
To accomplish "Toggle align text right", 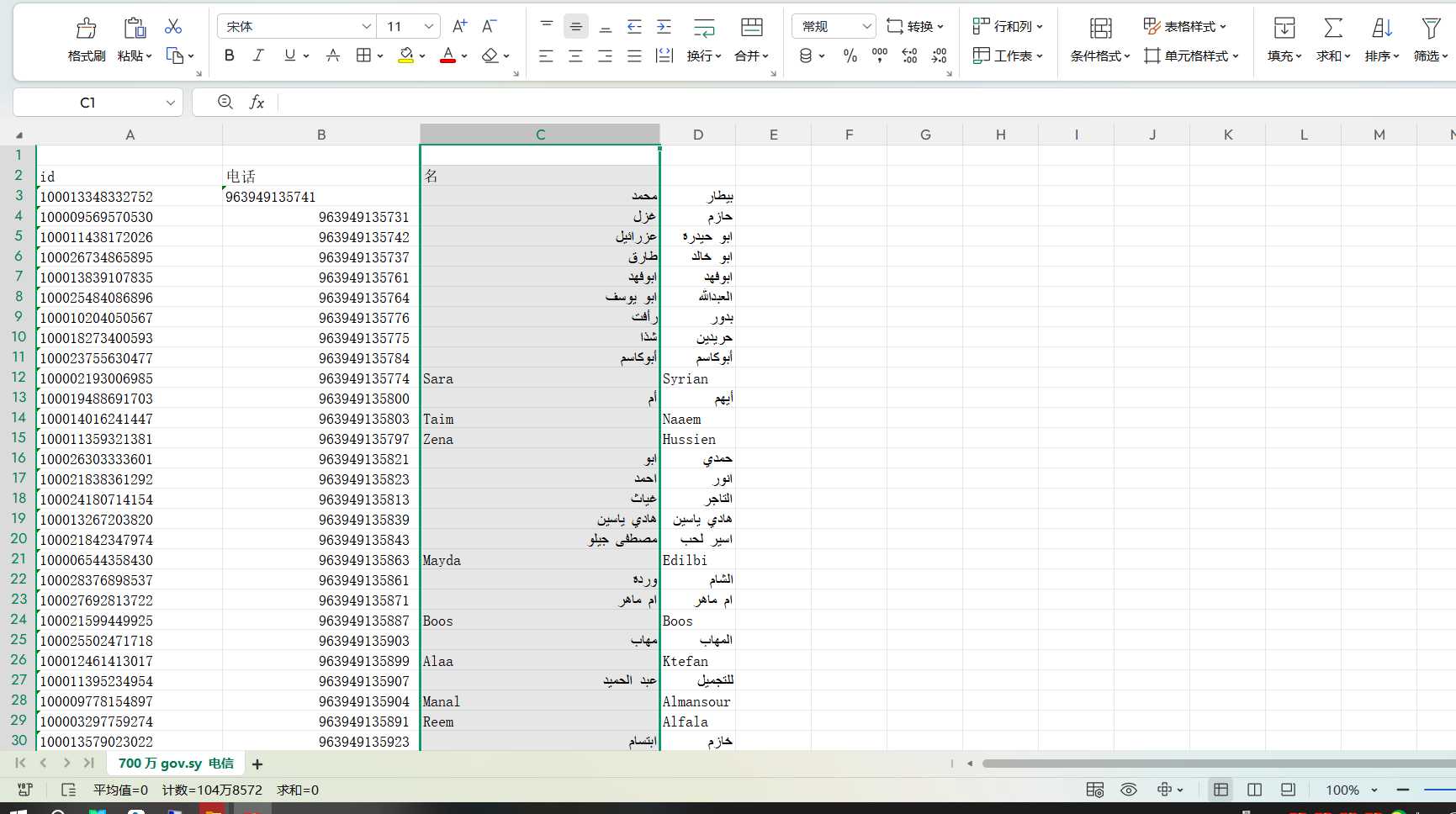I will [x=605, y=55].
